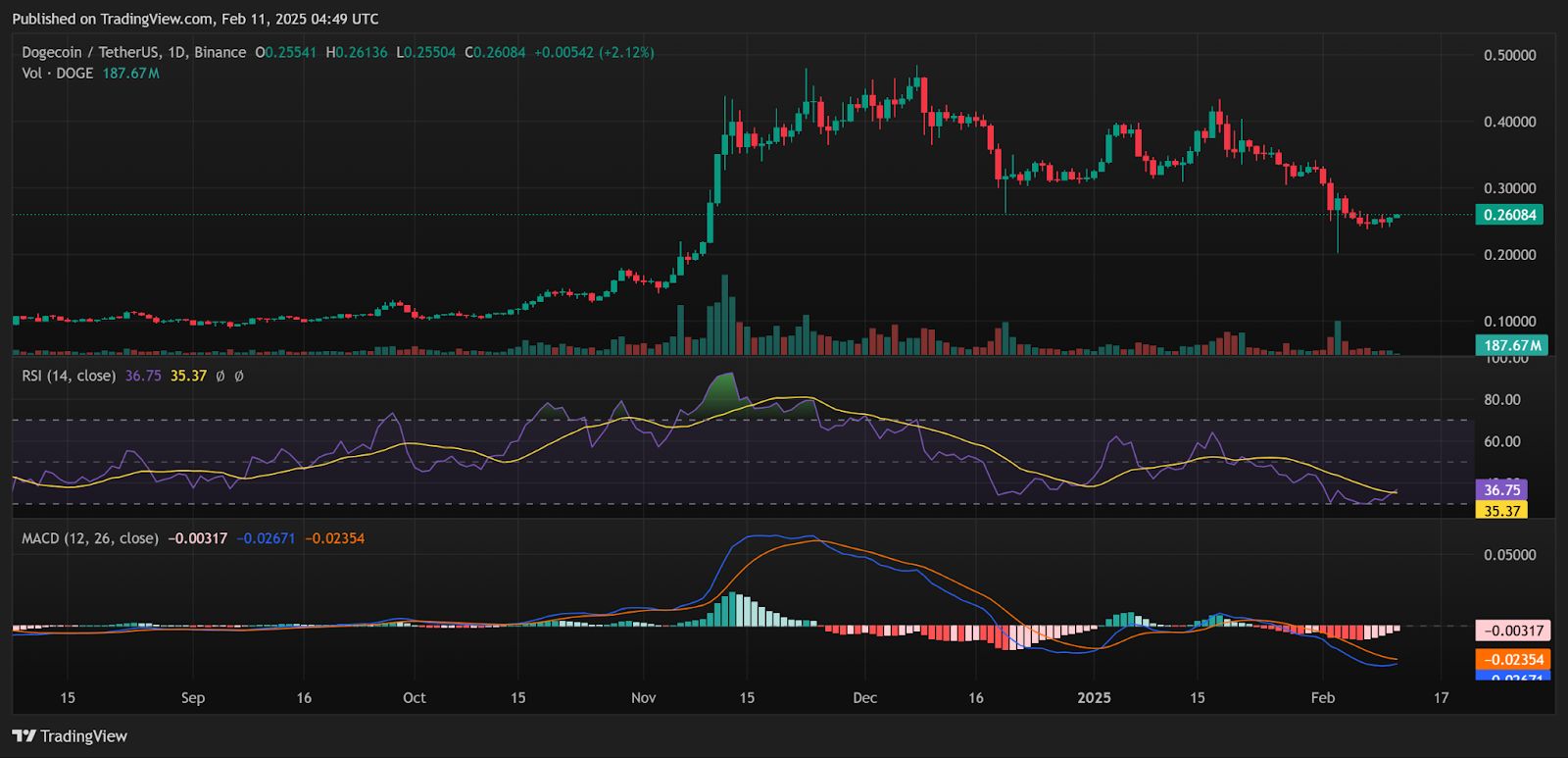Viewport: 1568px width, 758px height.
Task: Click the Dogecoin / TetherUS symbol title
Action: tap(134, 52)
